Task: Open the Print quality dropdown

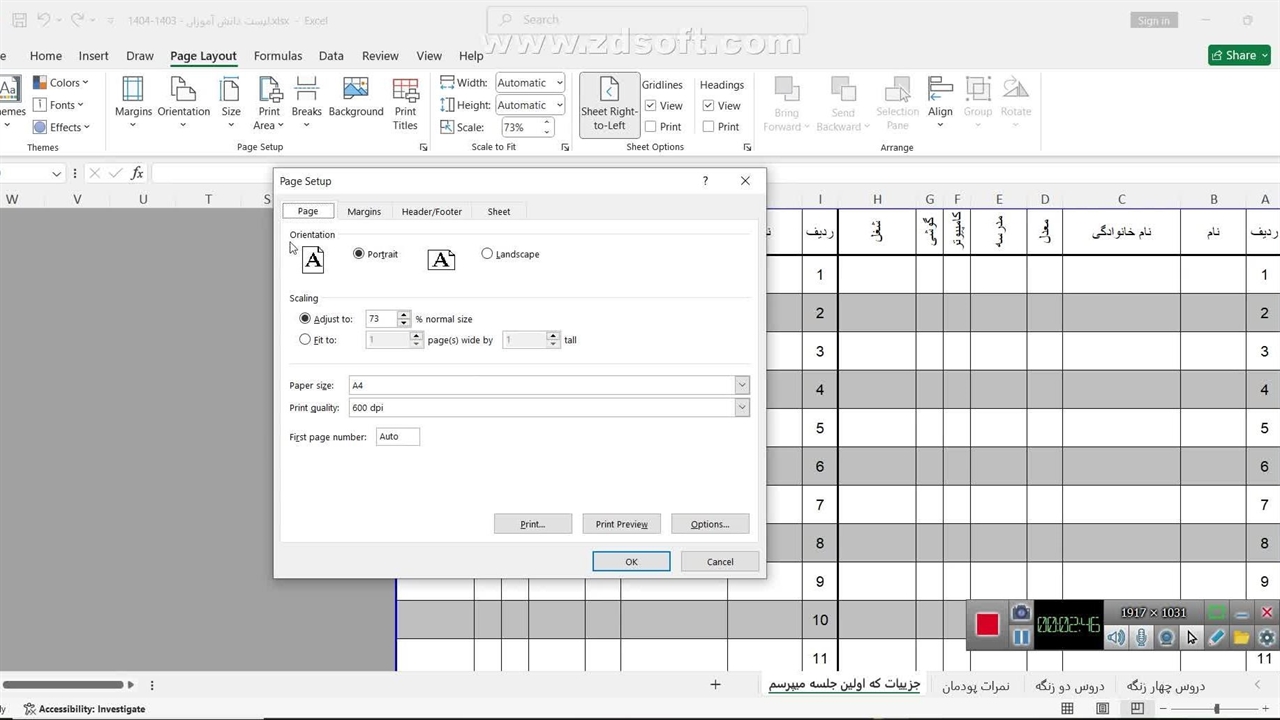Action: click(741, 408)
